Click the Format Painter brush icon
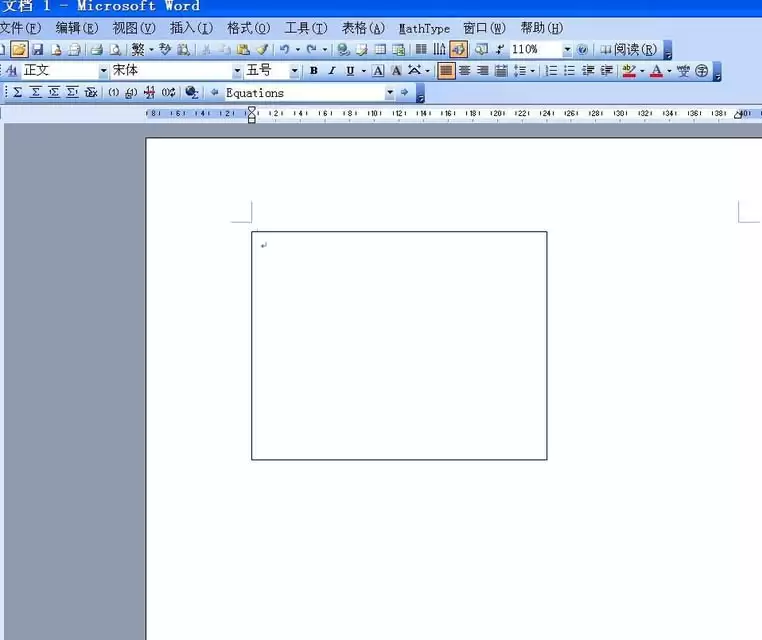 262,50
